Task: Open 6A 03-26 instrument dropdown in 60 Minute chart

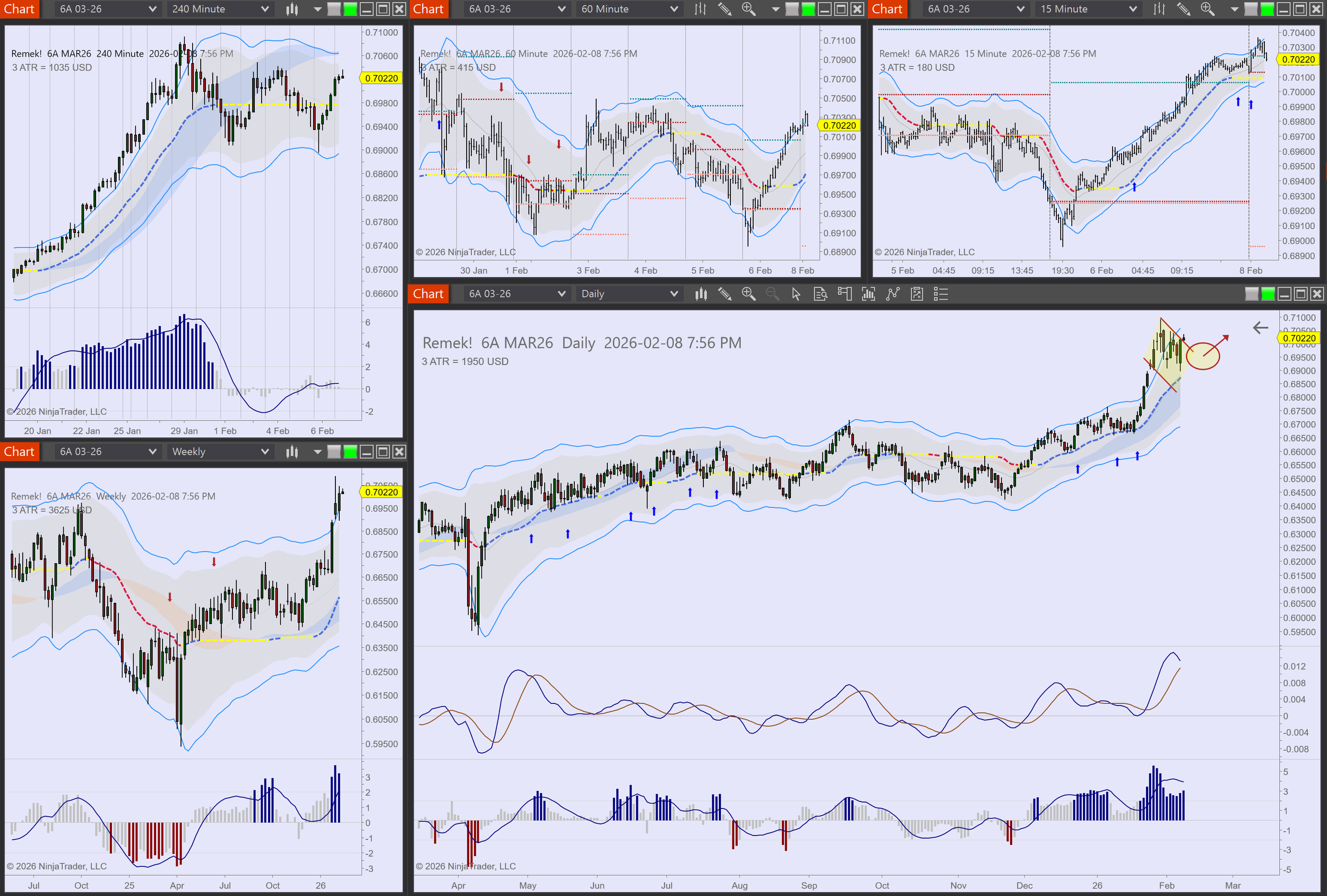Action: click(561, 9)
